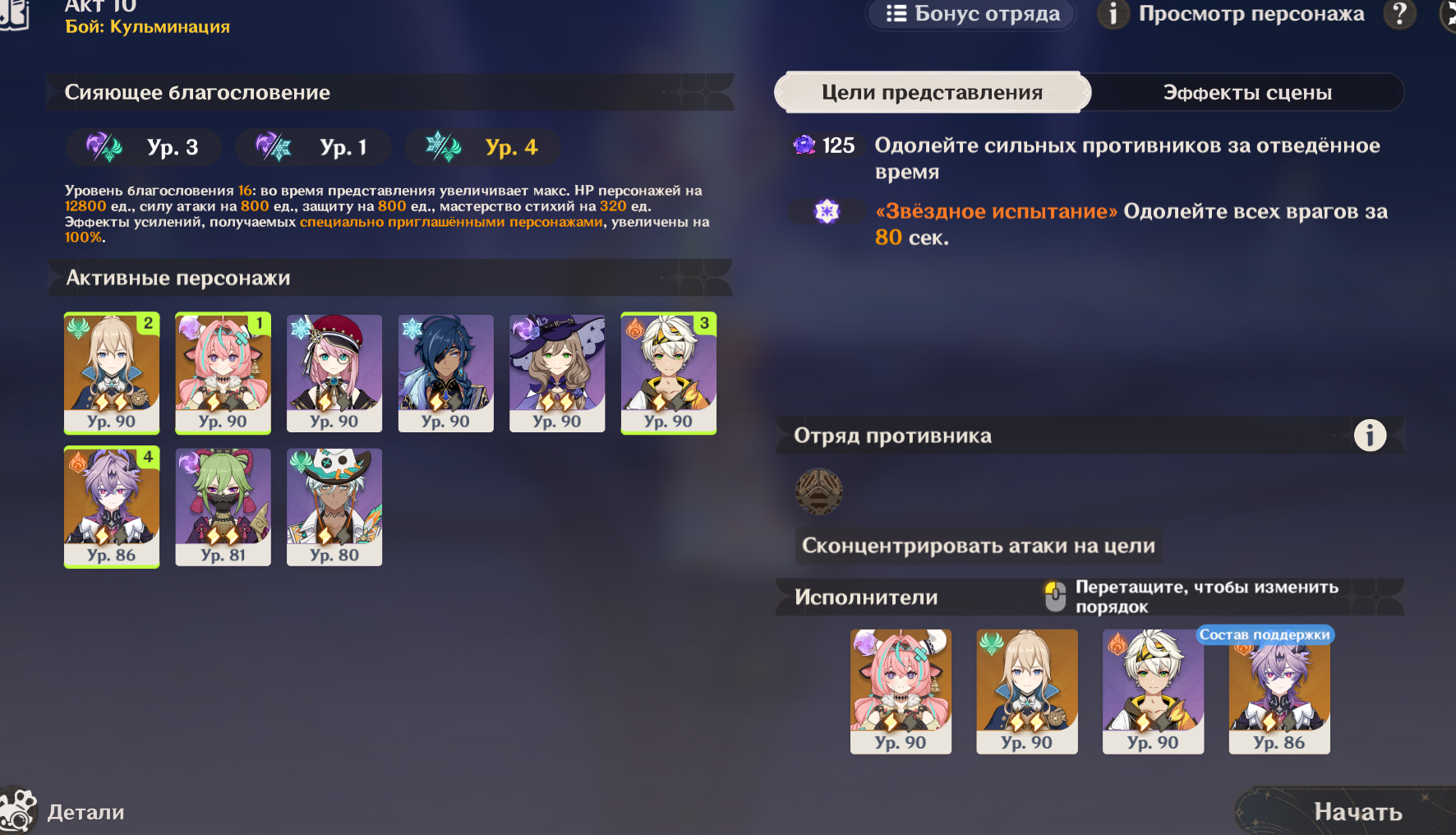Select red-beret character card Ур. 90
Image resolution: width=1456 pixels, height=835 pixels.
(334, 373)
